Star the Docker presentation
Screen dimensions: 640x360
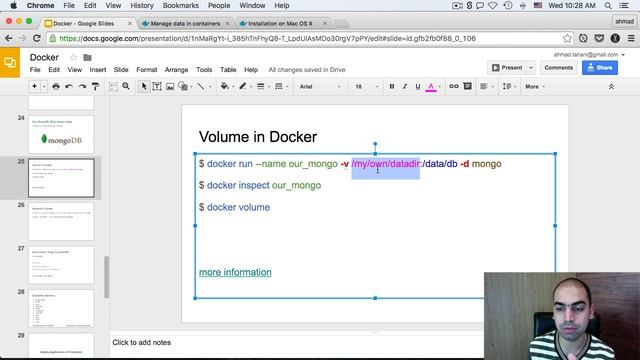pyautogui.click(x=73, y=58)
